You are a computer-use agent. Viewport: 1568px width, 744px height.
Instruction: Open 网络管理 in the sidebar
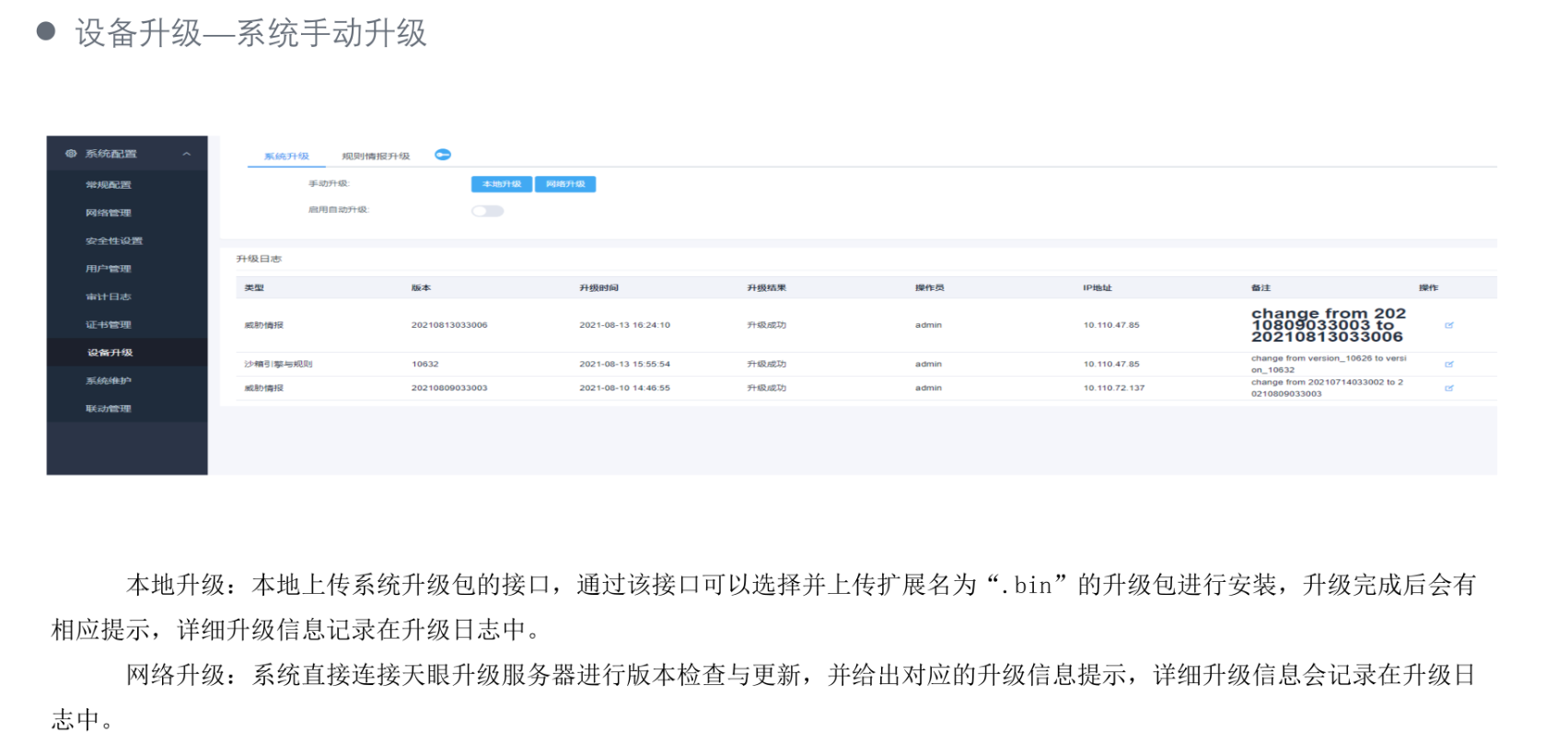[x=109, y=213]
